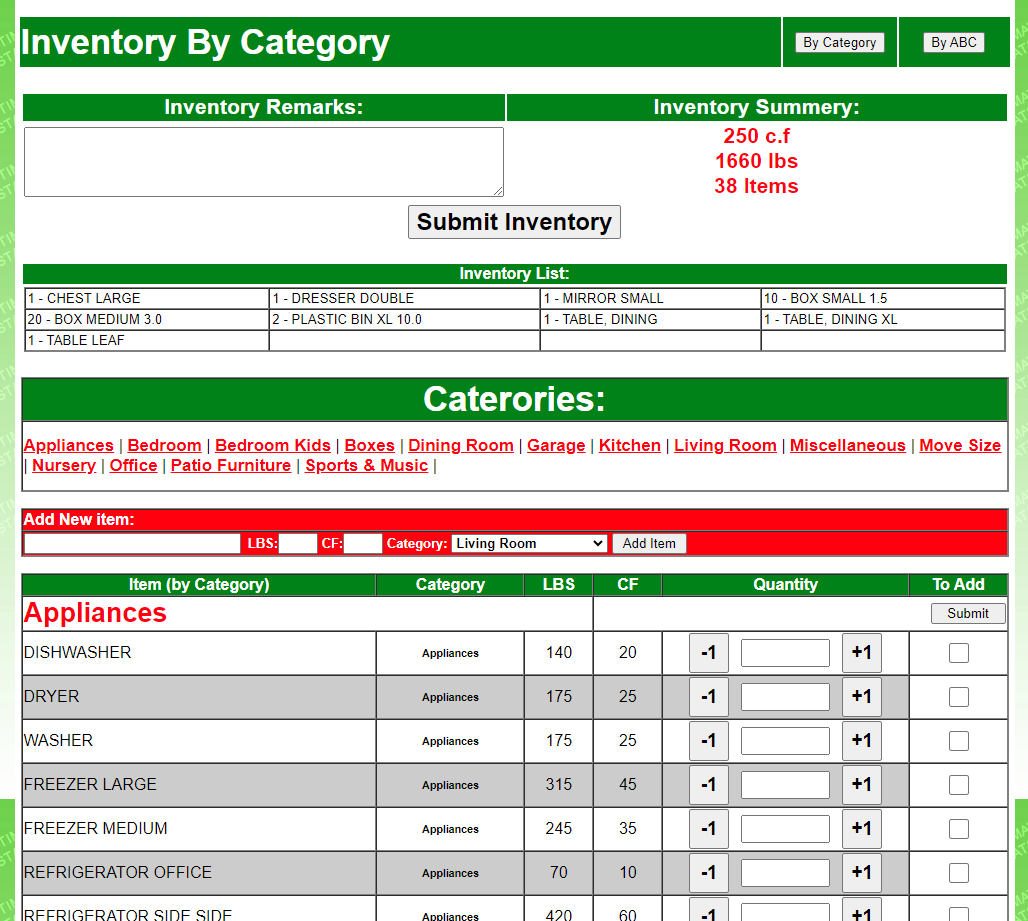
Task: Go to the Boxes category link
Action: click(x=369, y=446)
